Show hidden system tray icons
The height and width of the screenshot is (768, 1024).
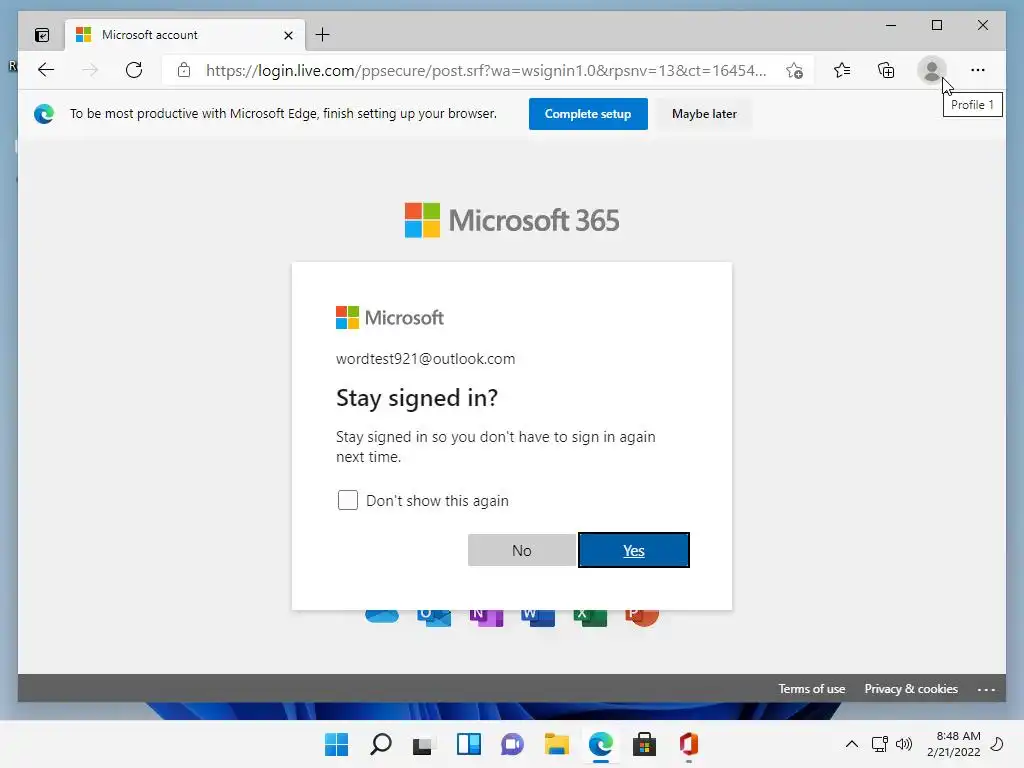click(x=852, y=744)
